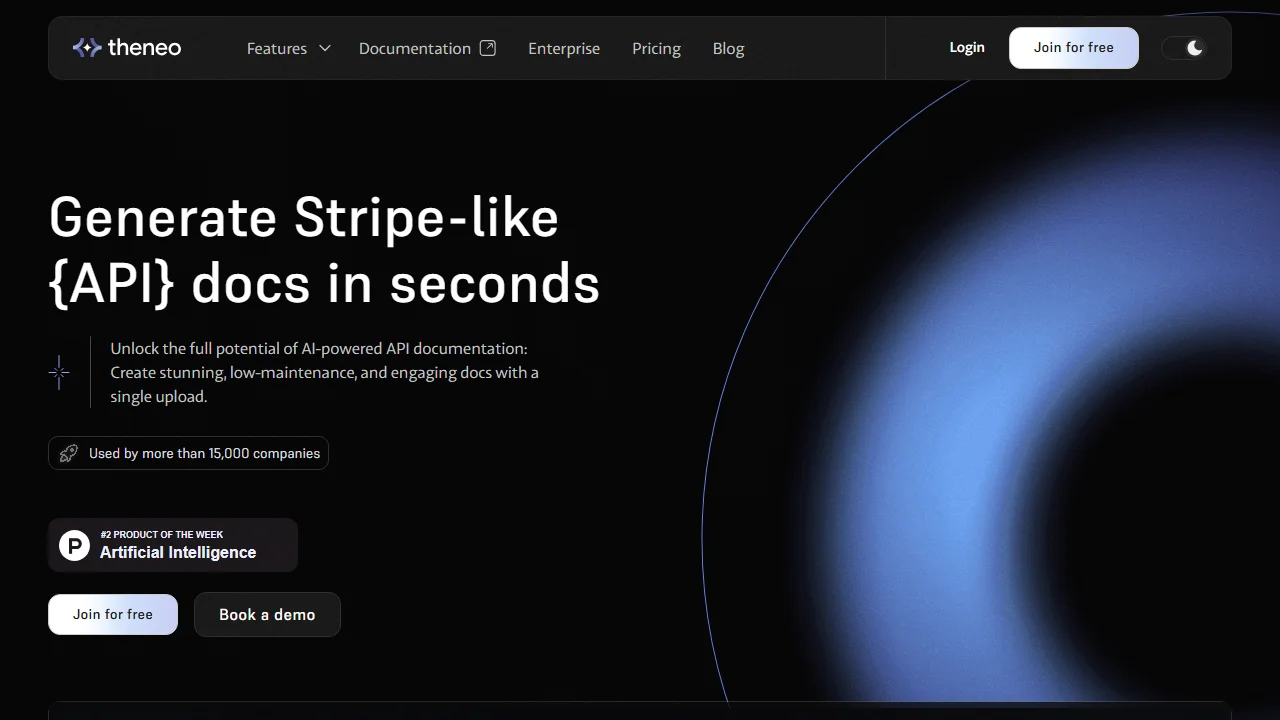This screenshot has width=1280, height=720.
Task: Click the theneo wordmark text
Action: click(x=144, y=48)
